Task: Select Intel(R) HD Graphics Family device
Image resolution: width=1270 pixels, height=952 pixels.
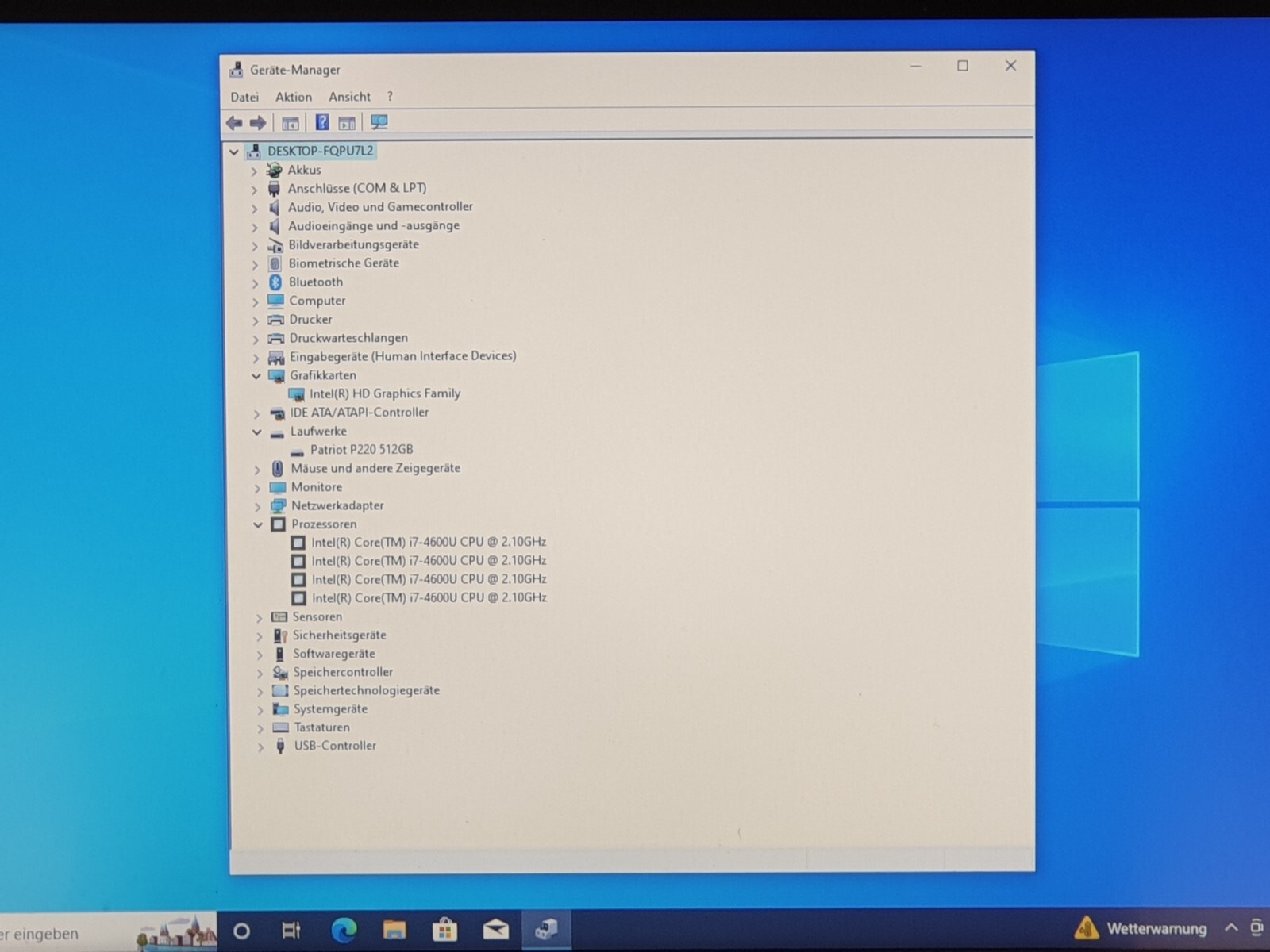Action: click(385, 393)
